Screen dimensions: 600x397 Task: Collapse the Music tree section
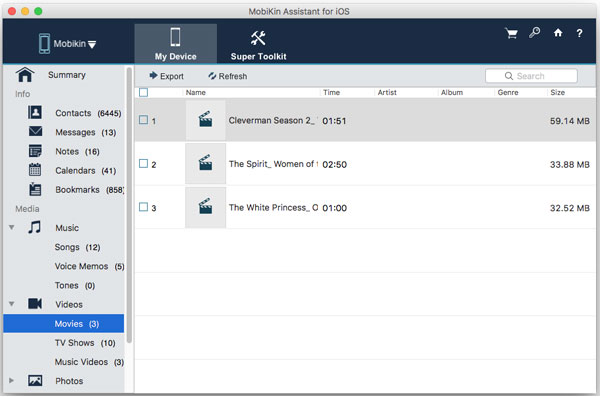click(x=12, y=227)
